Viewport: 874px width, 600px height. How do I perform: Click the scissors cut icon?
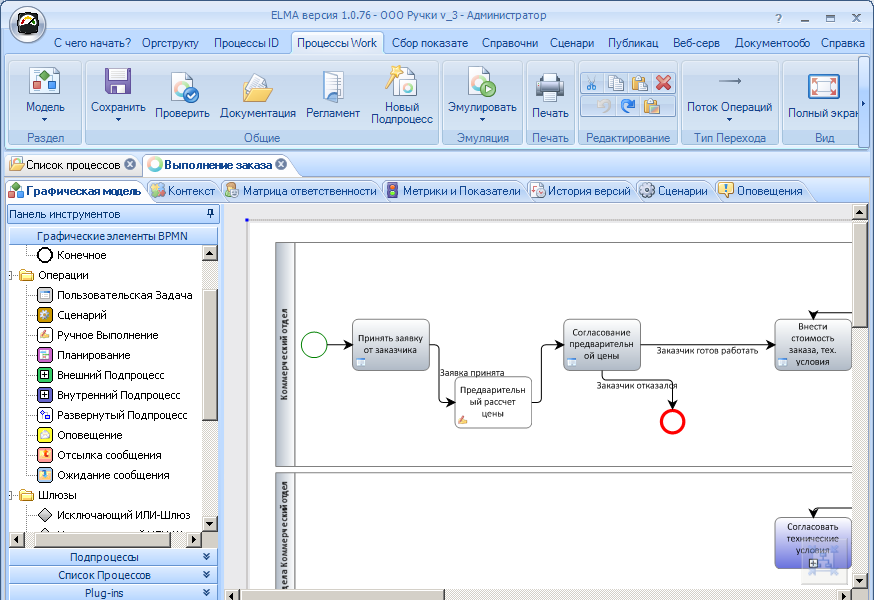(592, 83)
